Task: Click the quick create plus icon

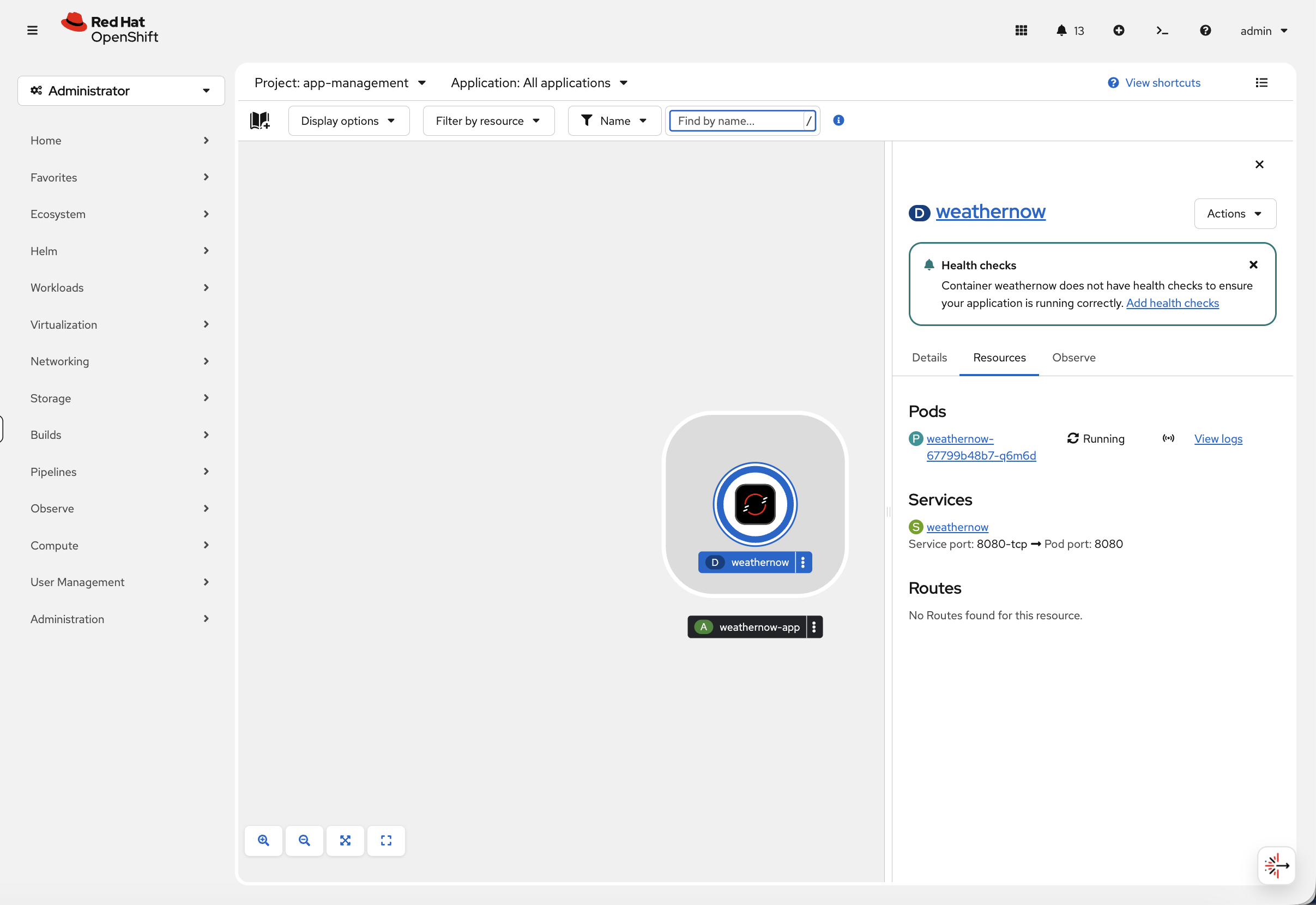Action: point(1118,31)
